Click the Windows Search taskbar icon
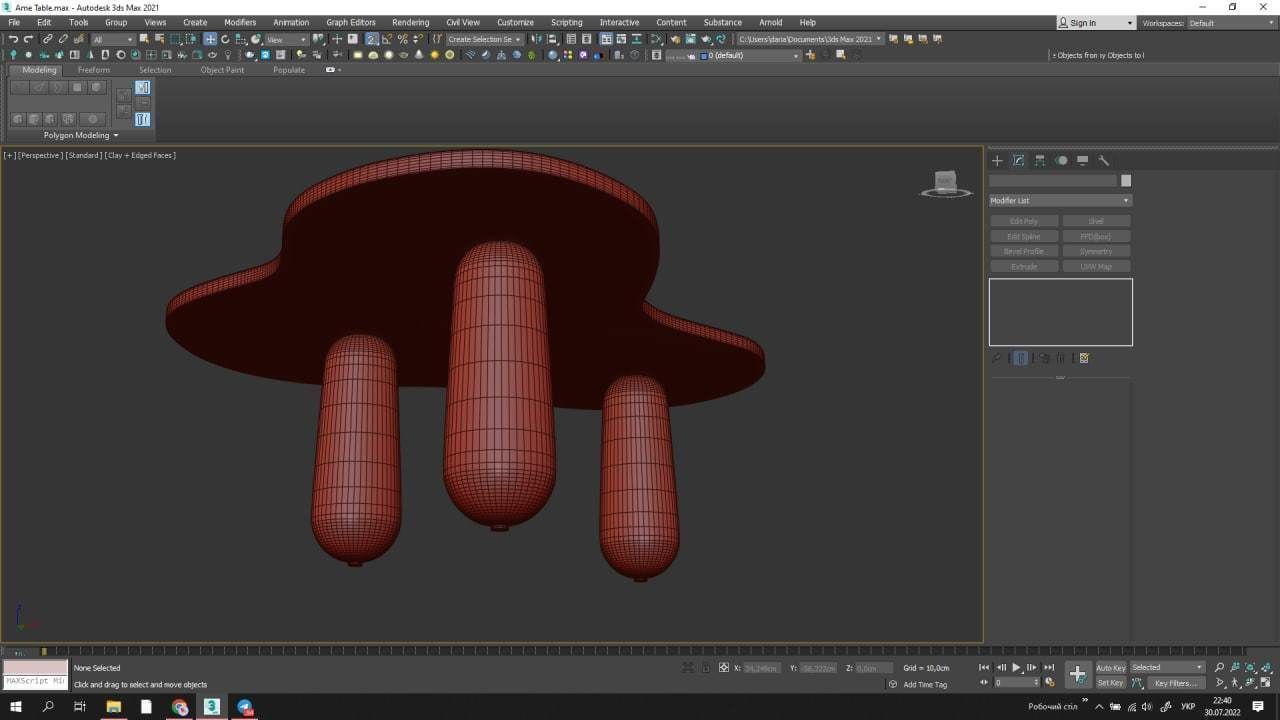This screenshot has height=720, width=1280. pos(48,707)
